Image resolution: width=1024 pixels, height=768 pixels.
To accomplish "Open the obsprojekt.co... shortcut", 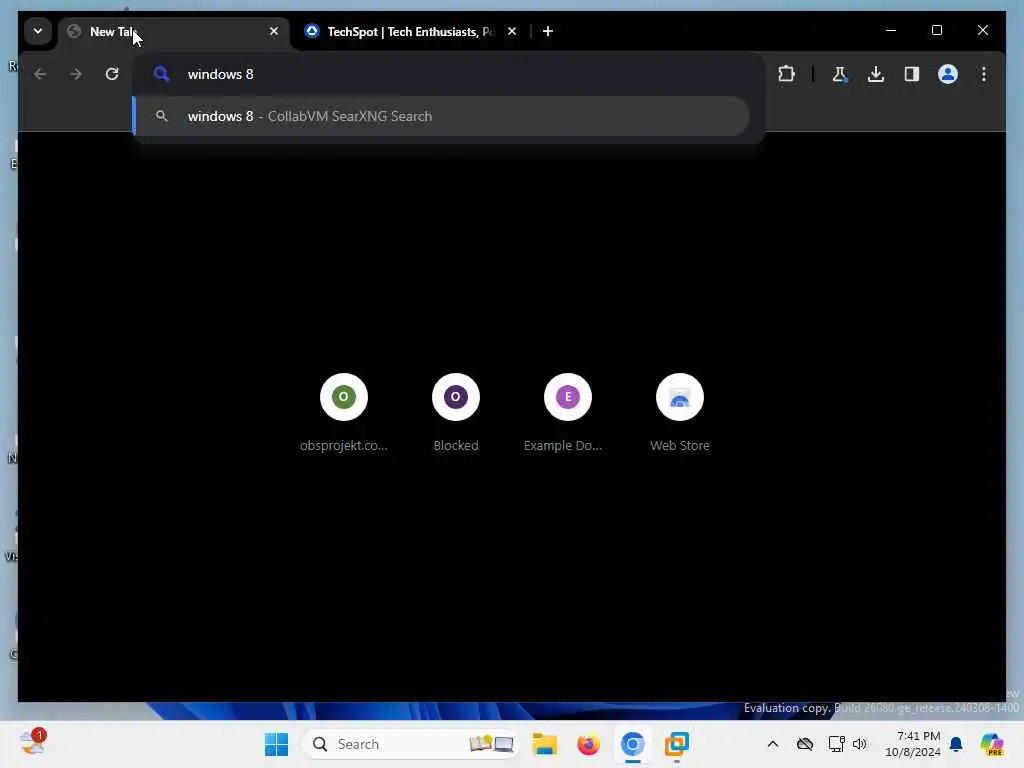I will point(344,413).
